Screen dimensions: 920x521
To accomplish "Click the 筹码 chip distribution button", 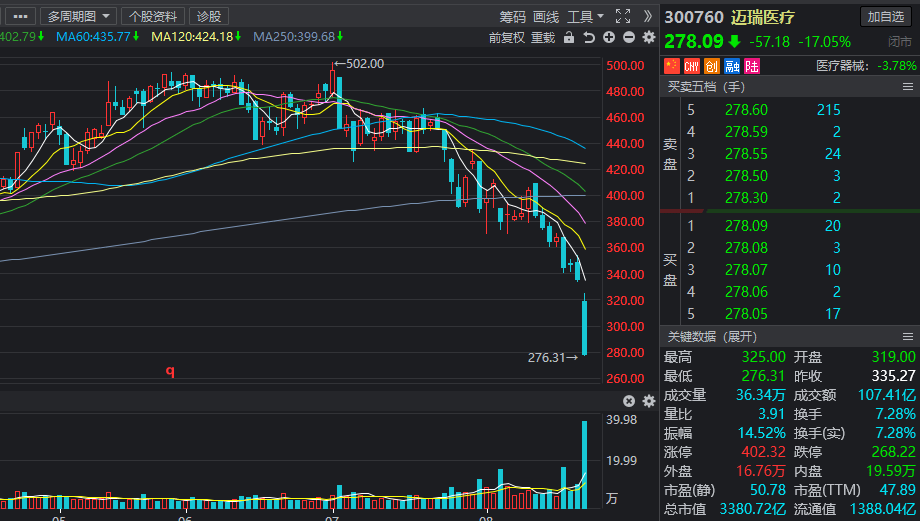I will tap(513, 16).
